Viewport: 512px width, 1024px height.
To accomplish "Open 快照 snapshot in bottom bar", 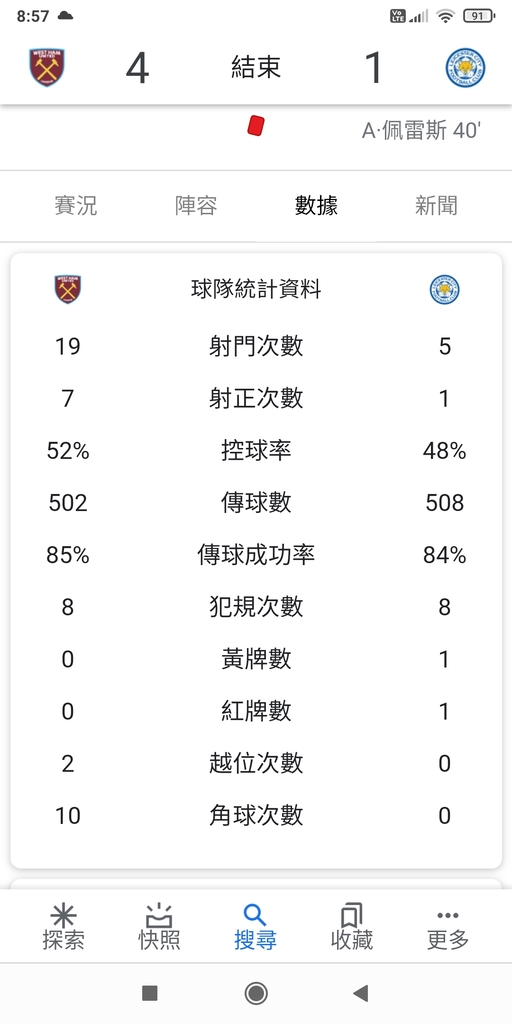I will 159,927.
